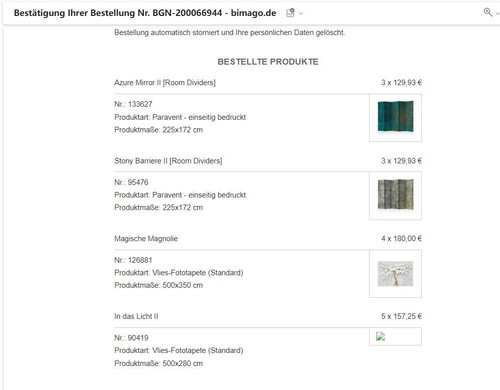The width and height of the screenshot is (500, 390).
Task: Click the 'Azure Mirror II [Room Dividers]' title
Action: tap(165, 83)
